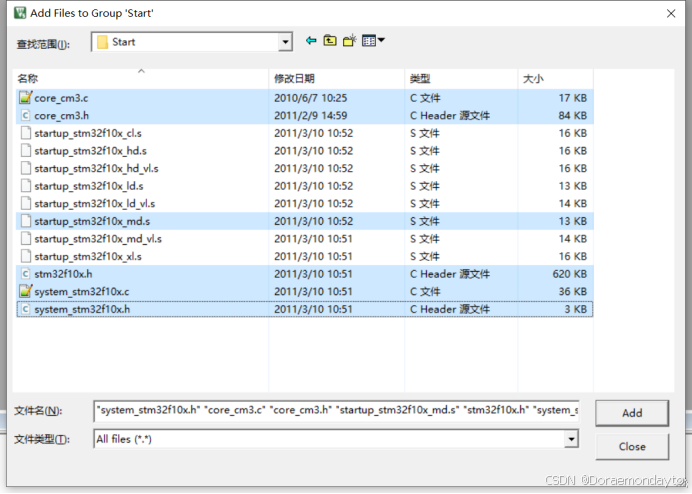Select startup_stm32f10x_ld.s file icon

[26, 186]
